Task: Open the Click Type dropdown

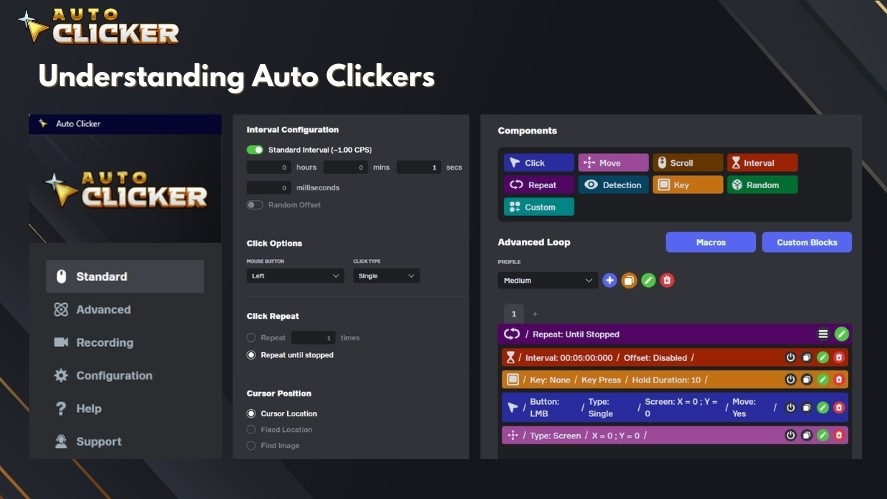Action: tap(386, 276)
